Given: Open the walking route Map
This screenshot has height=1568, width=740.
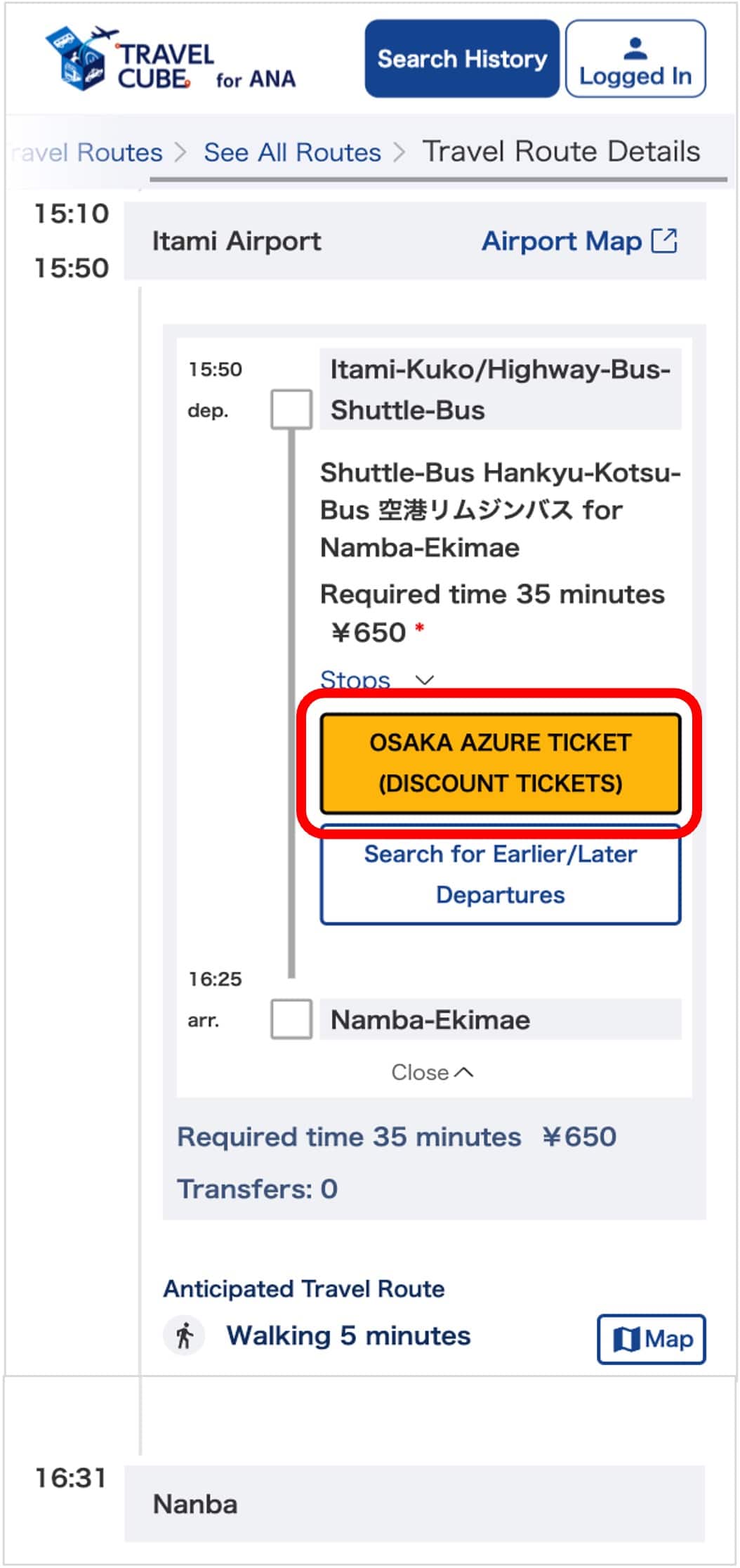Looking at the screenshot, I should 651,1339.
